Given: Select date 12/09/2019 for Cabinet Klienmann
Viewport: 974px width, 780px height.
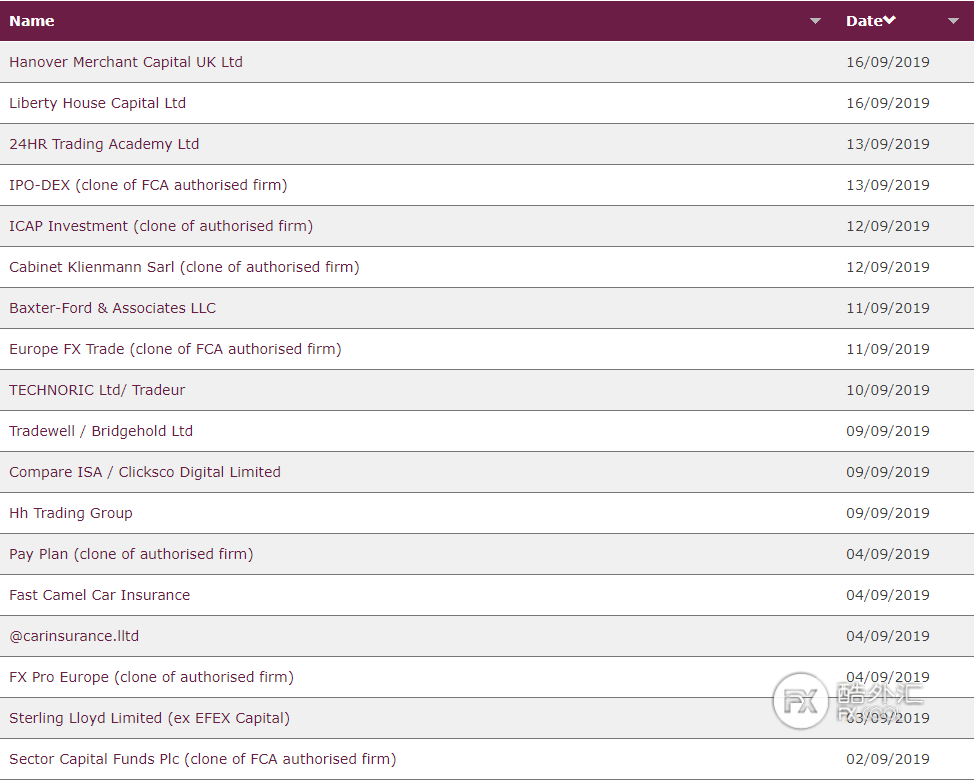Looking at the screenshot, I should tap(888, 267).
